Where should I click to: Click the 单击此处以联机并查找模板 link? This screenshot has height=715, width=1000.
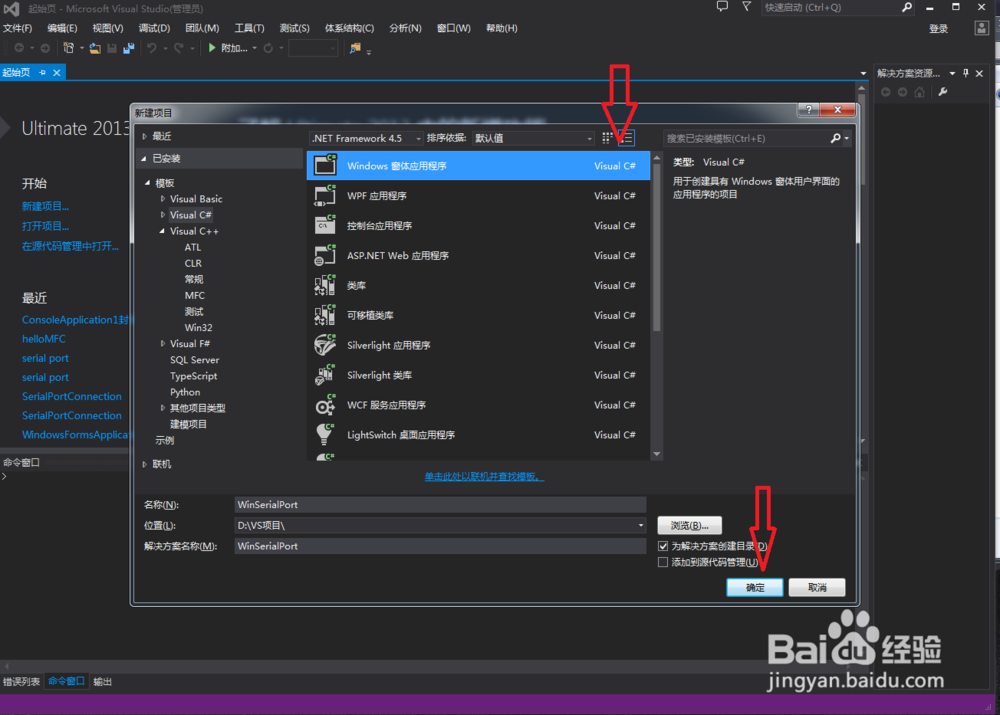pyautogui.click(x=484, y=476)
